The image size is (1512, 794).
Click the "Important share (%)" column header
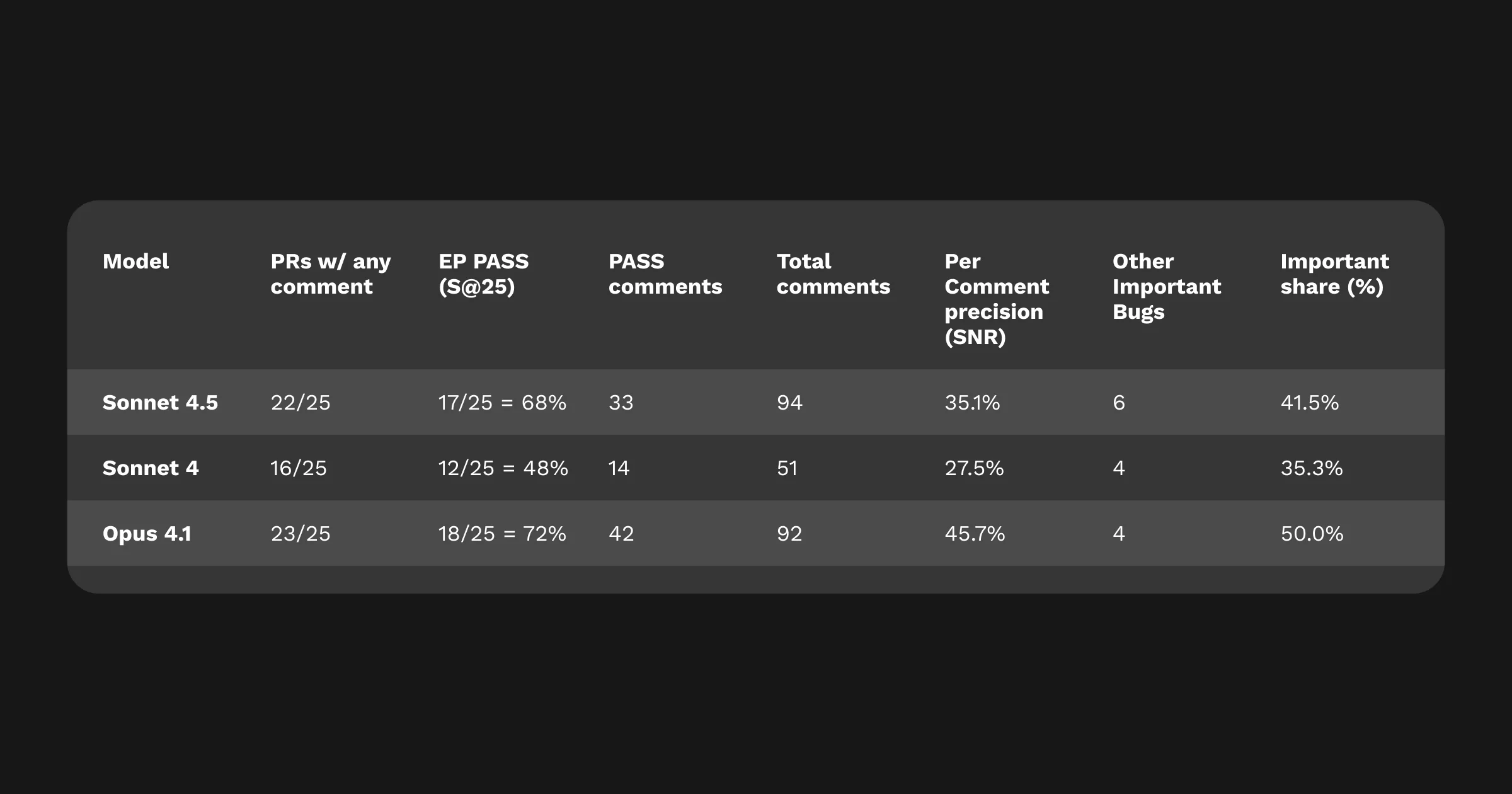(x=1334, y=274)
